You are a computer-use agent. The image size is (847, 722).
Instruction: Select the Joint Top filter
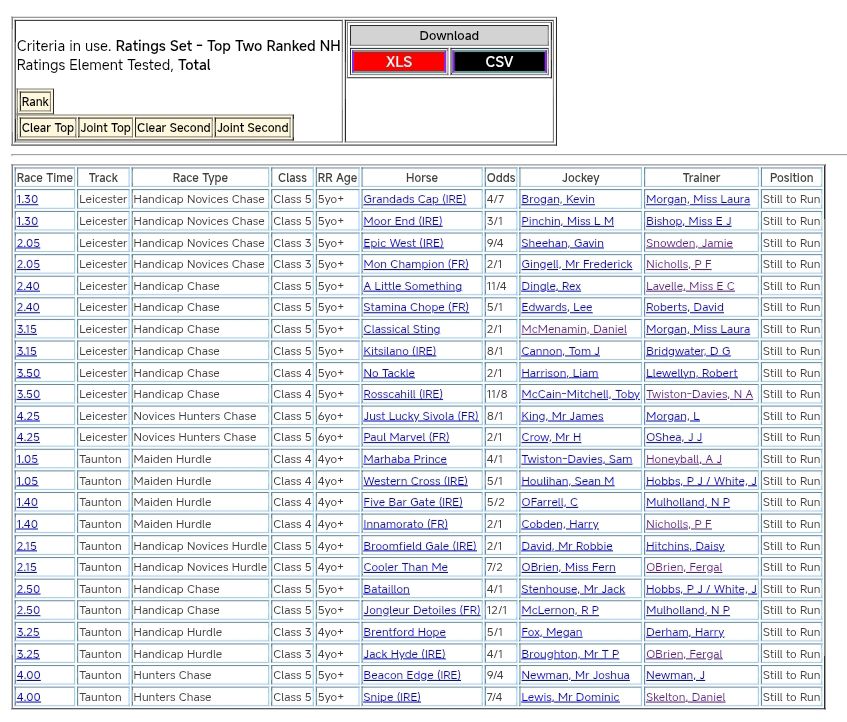tap(106, 128)
